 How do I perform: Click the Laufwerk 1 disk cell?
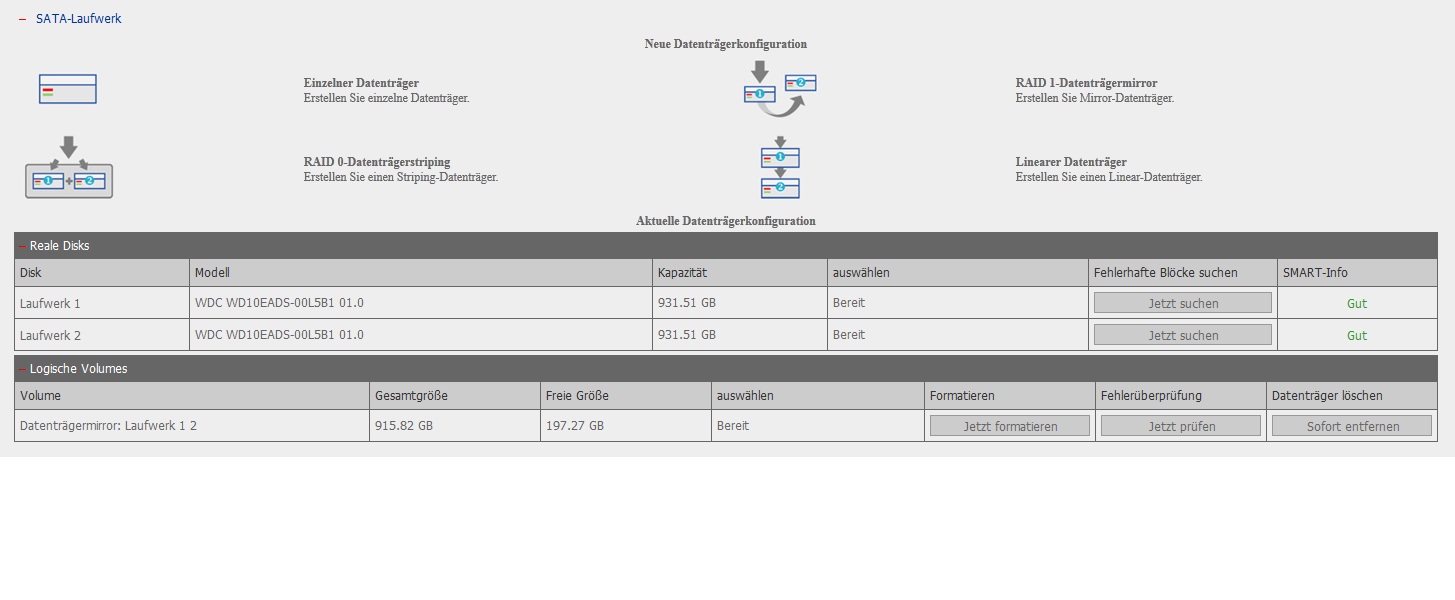click(x=102, y=303)
